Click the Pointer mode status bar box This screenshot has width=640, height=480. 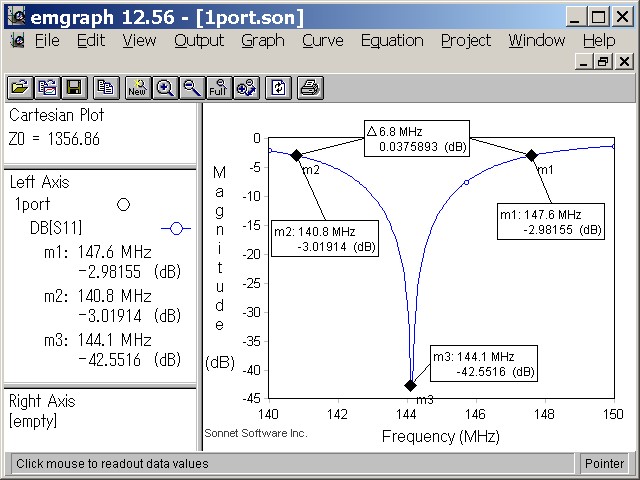pos(604,464)
